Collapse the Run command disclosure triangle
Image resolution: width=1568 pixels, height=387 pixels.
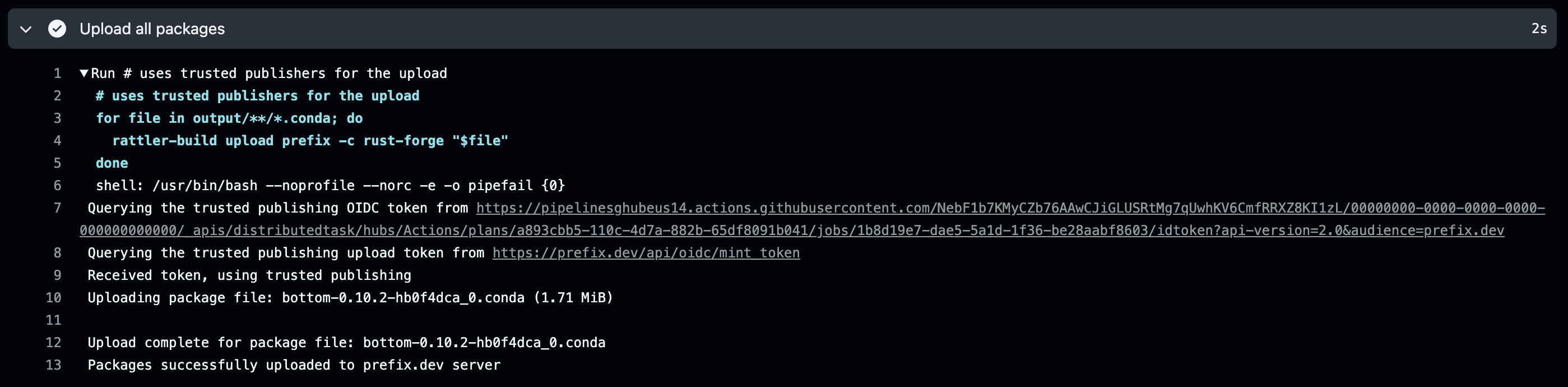pos(84,73)
